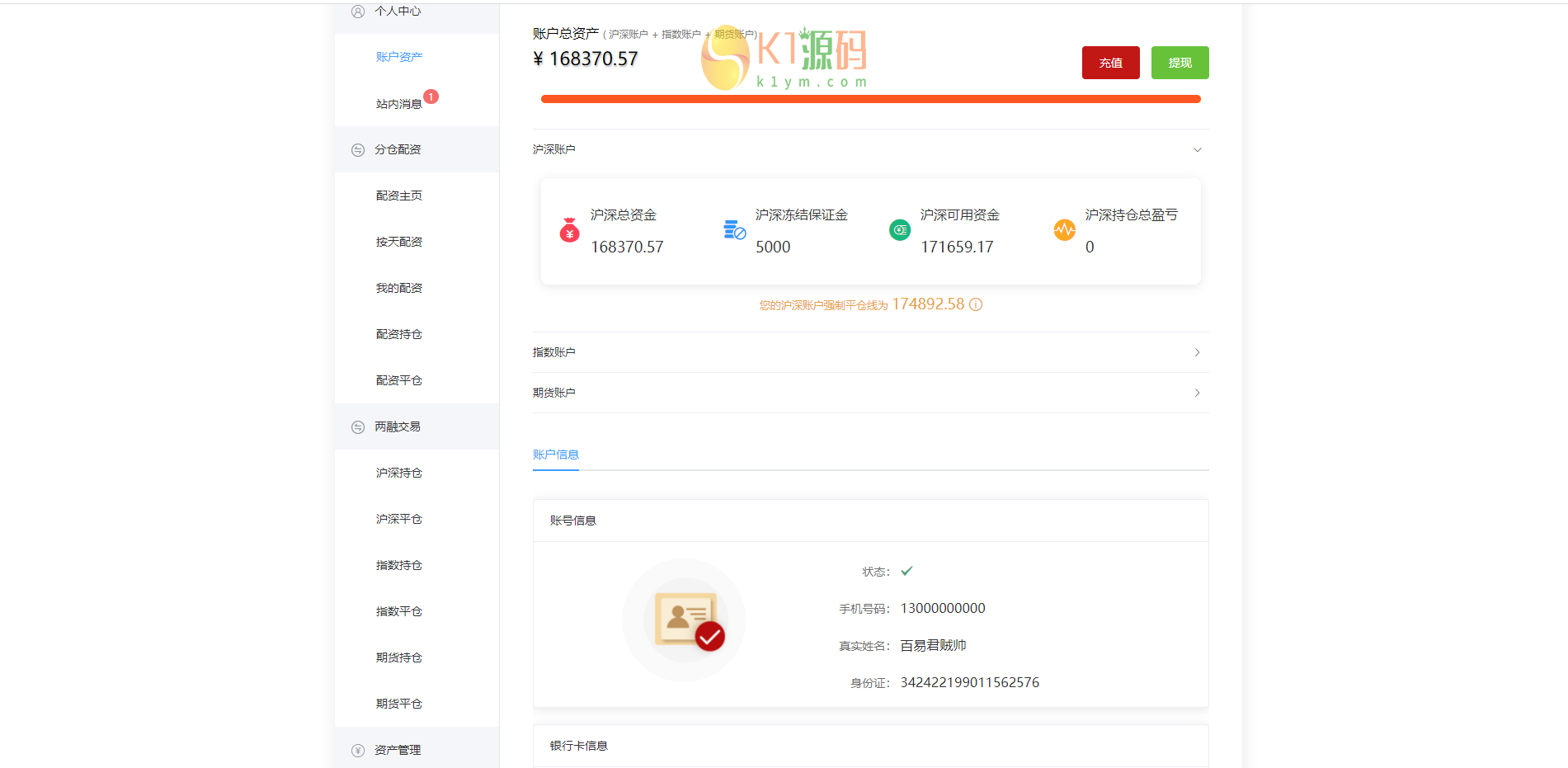Click the blue 沪深冻结保证金 icon
The width and height of the screenshot is (1568, 768).
pos(734,230)
